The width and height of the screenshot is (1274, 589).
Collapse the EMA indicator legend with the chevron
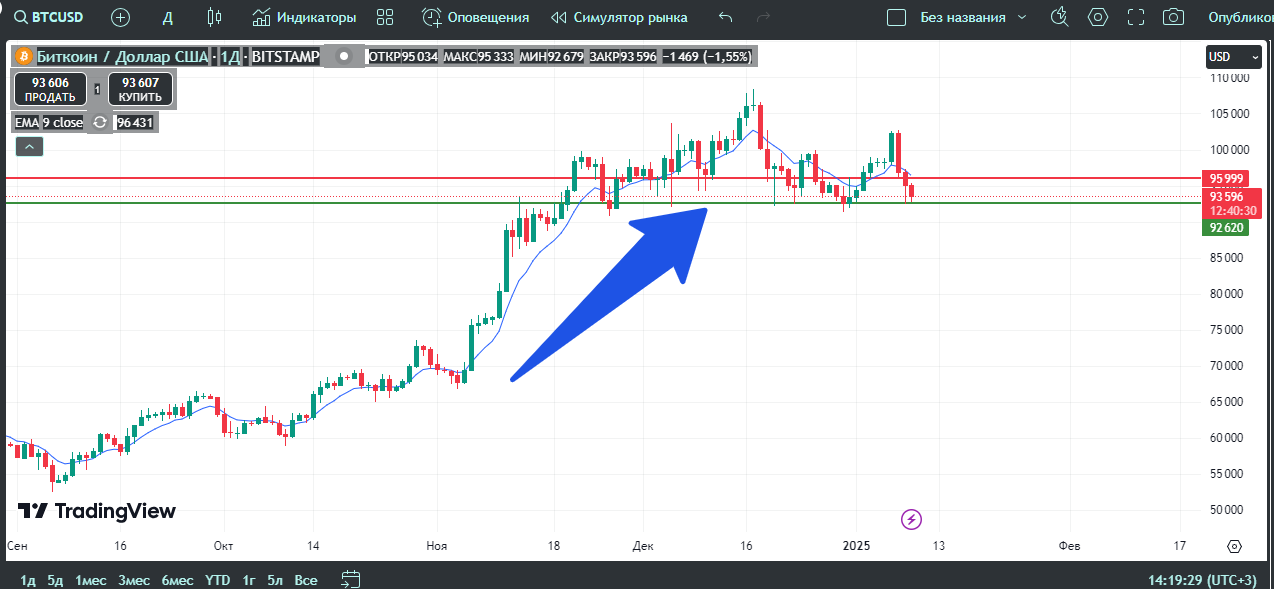(x=29, y=146)
